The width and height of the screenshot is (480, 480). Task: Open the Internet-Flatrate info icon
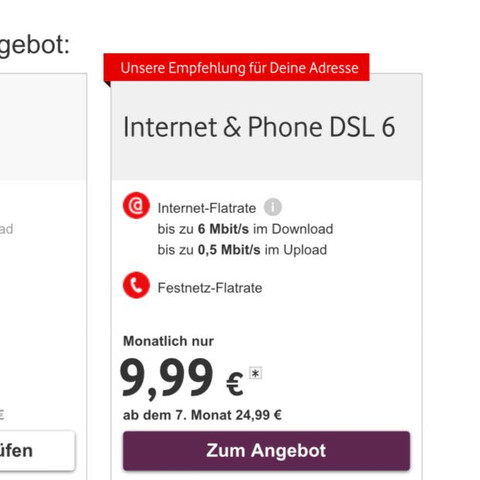click(273, 207)
